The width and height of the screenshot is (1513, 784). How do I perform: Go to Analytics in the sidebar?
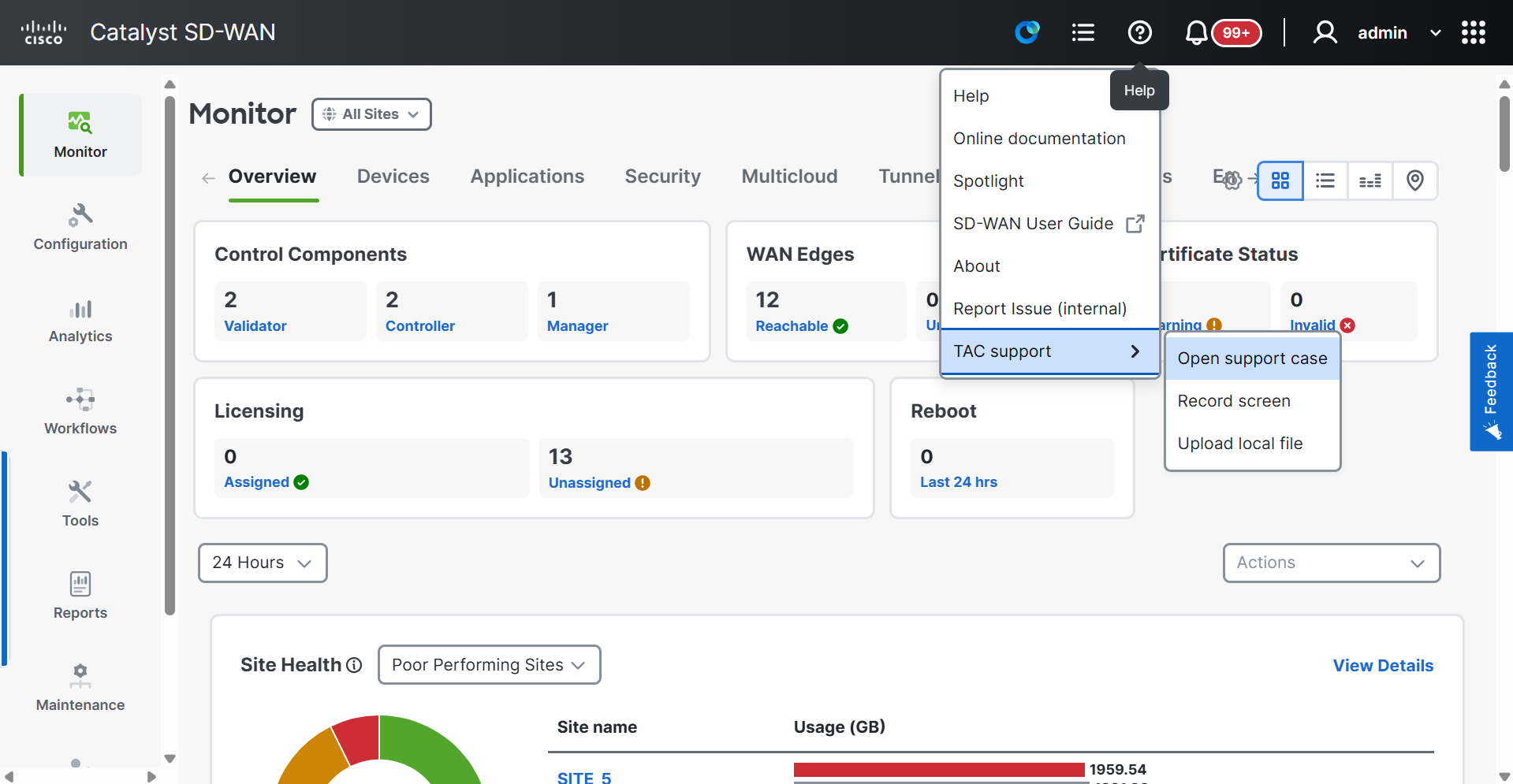[x=80, y=320]
